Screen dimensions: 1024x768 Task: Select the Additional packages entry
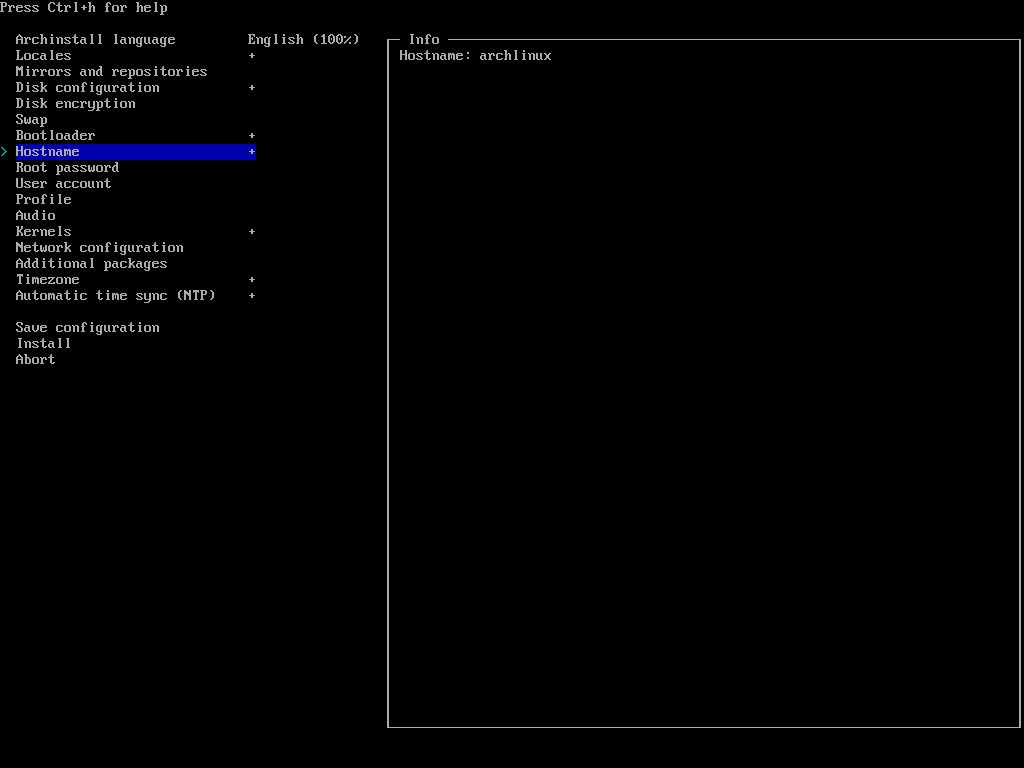tap(91, 264)
